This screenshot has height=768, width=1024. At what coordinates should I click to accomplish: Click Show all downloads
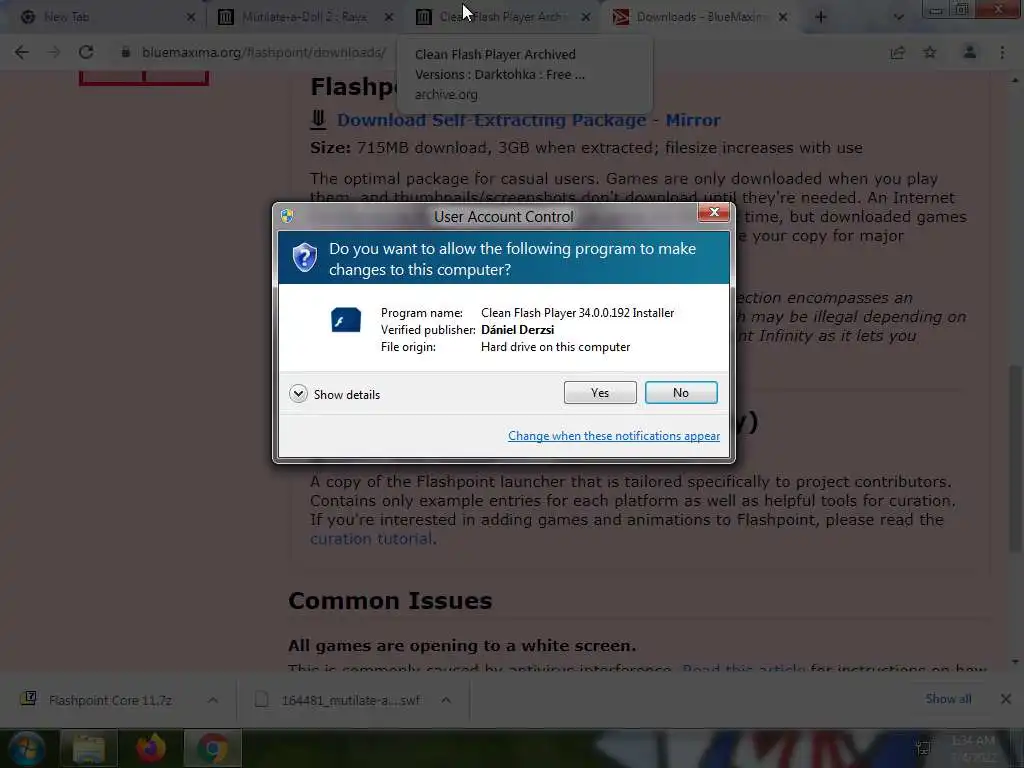point(948,699)
